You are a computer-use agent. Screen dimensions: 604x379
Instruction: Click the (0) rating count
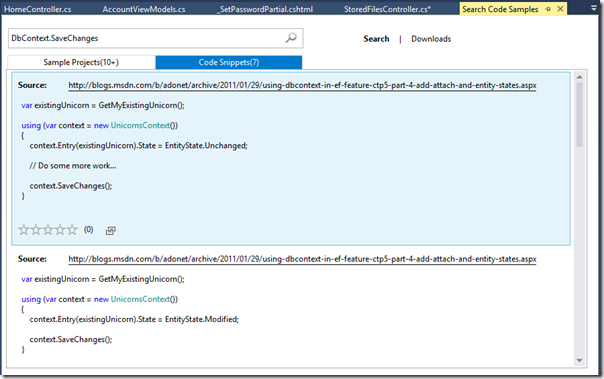pyautogui.click(x=89, y=230)
